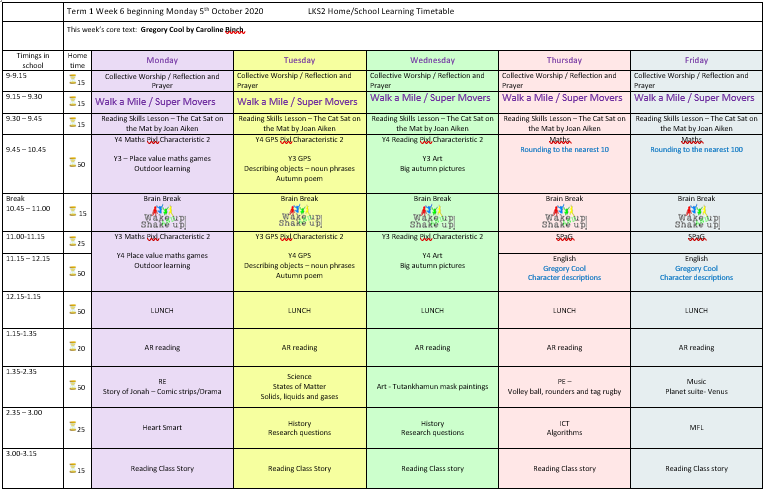Open Thursday's Rounding to the nearest 10 link
This screenshot has width=767, height=493.
pyautogui.click(x=564, y=150)
